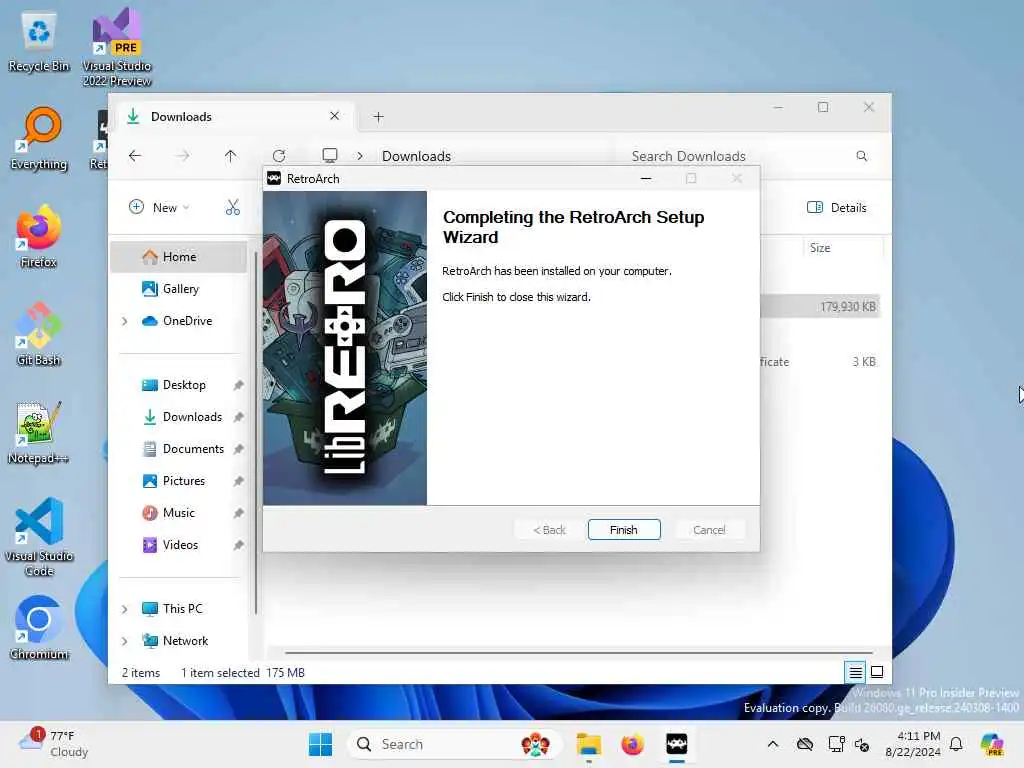Click the RetroArch installer taskbar icon

point(677,744)
